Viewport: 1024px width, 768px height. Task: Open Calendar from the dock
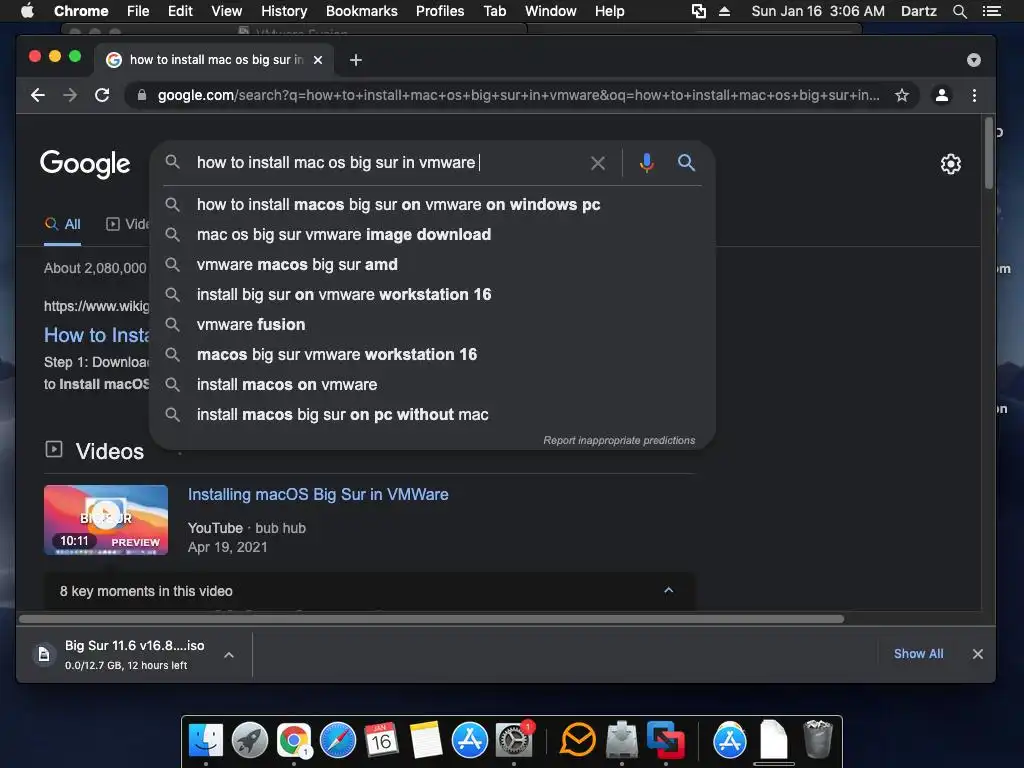[x=381, y=740]
